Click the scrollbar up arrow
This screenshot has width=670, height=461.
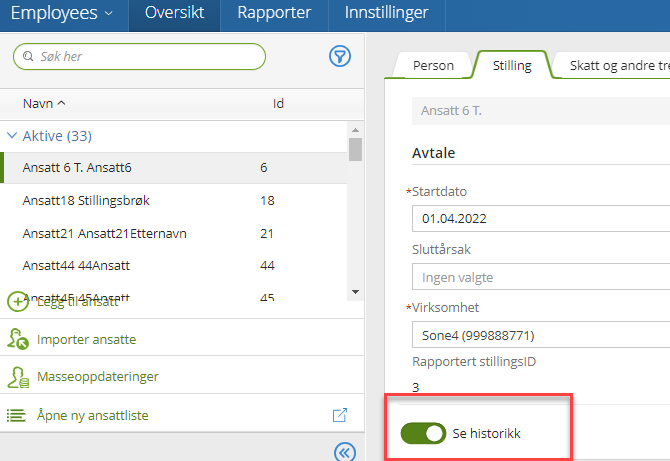[x=355, y=130]
